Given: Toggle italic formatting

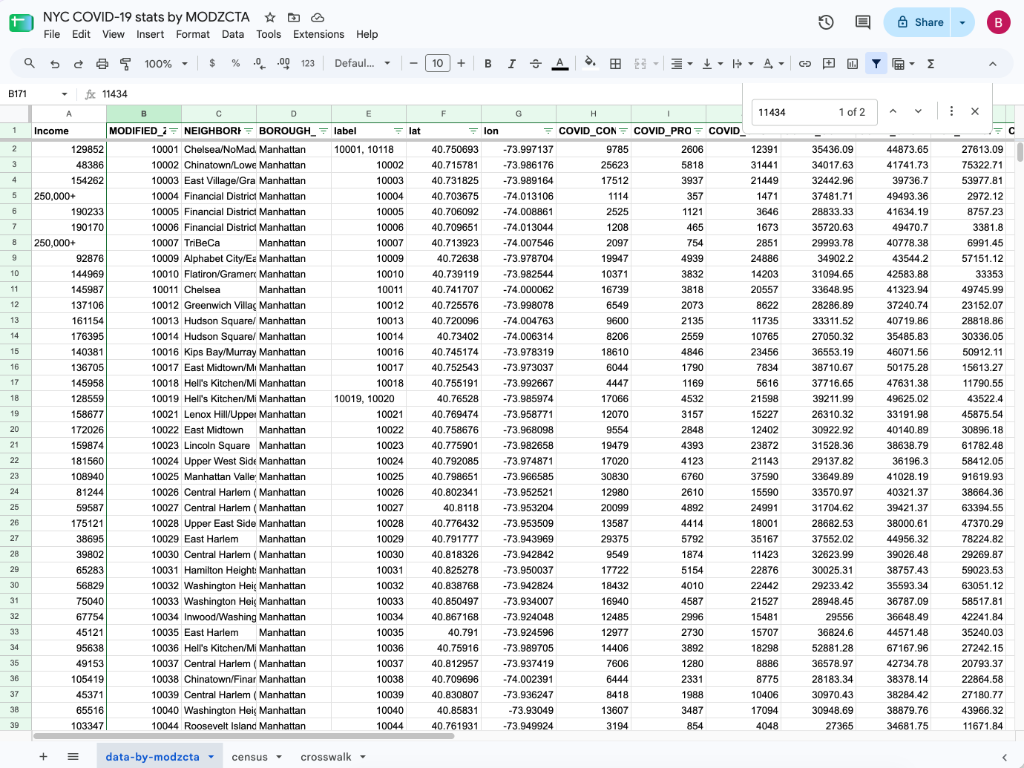Looking at the screenshot, I should point(511,63).
